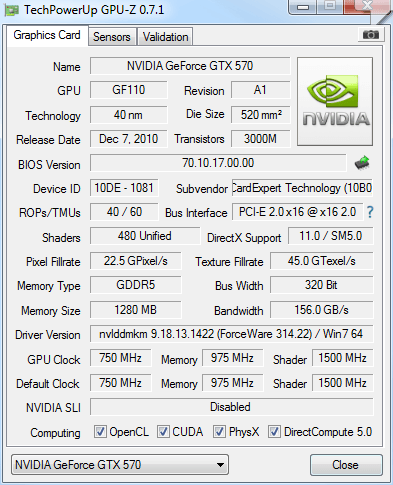The image size is (393, 485).
Task: Click the camera screenshot icon
Action: 371,34
